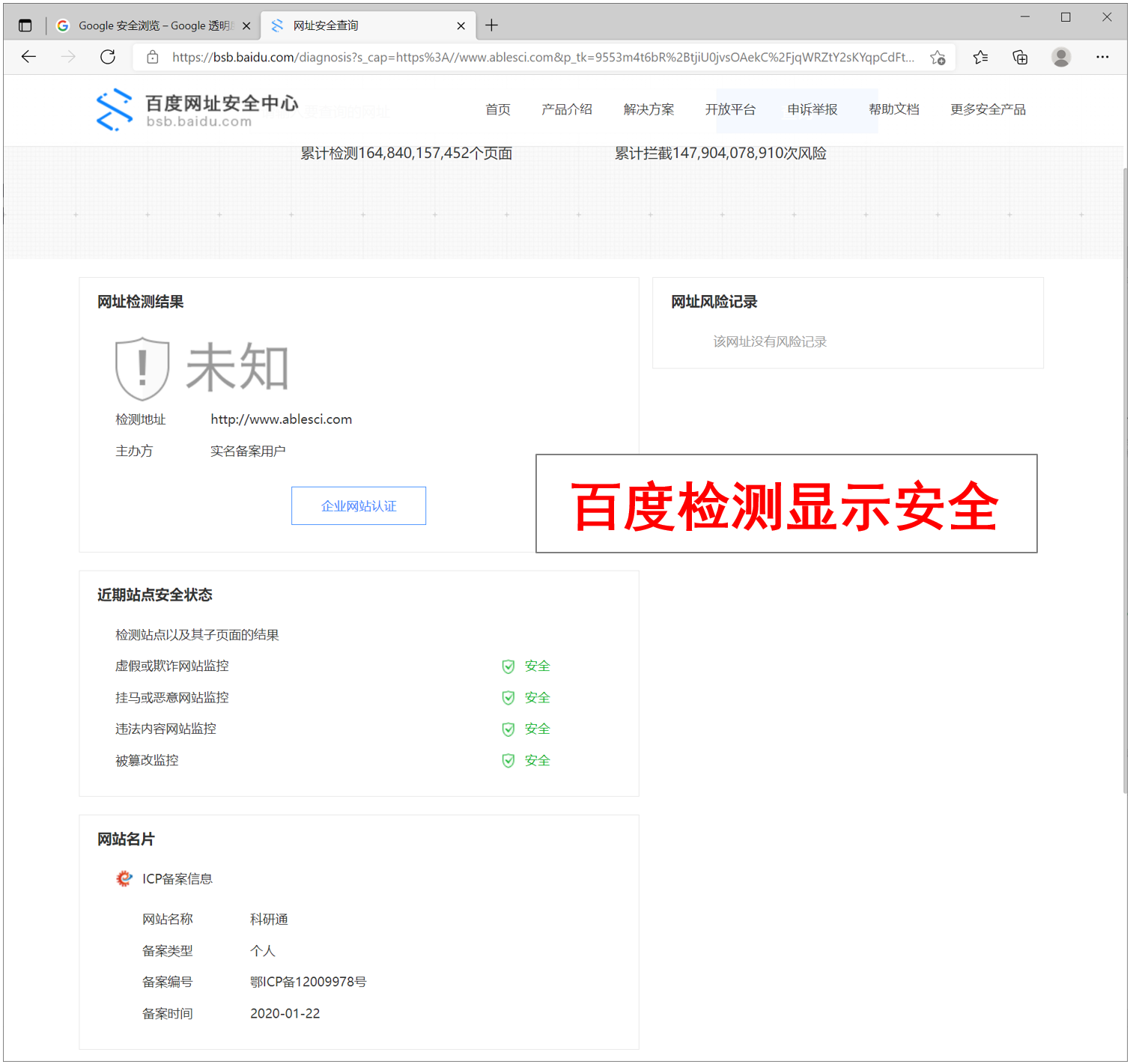Click the page vertical scrollbar

click(1125, 479)
